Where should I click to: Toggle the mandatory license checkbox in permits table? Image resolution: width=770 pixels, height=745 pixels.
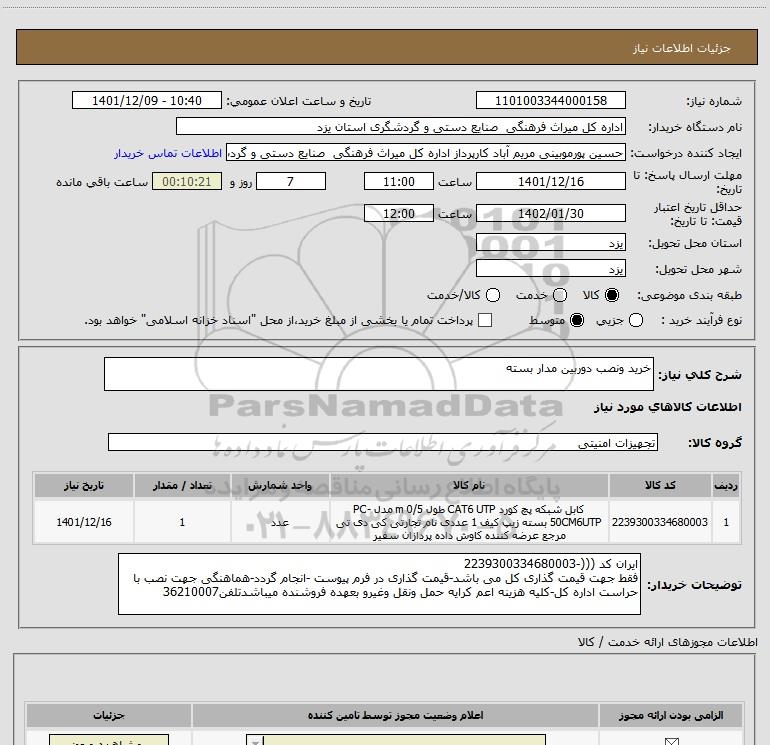671,741
